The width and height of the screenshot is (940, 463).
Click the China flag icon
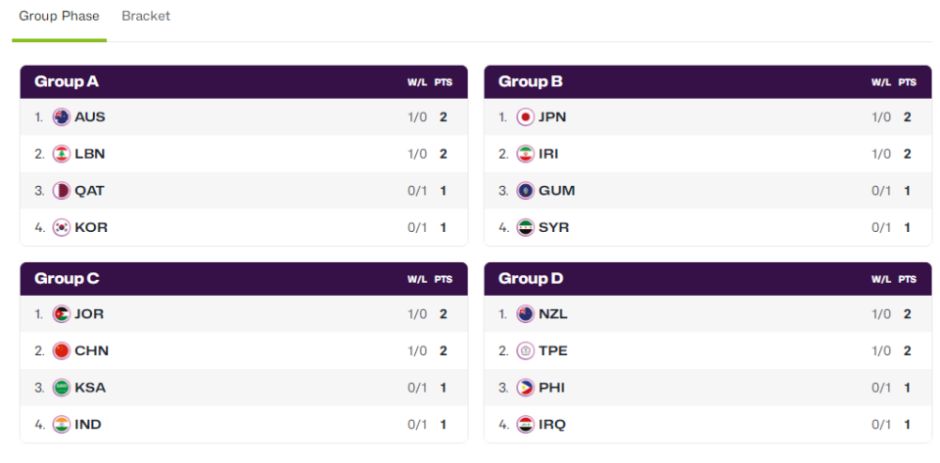61,351
